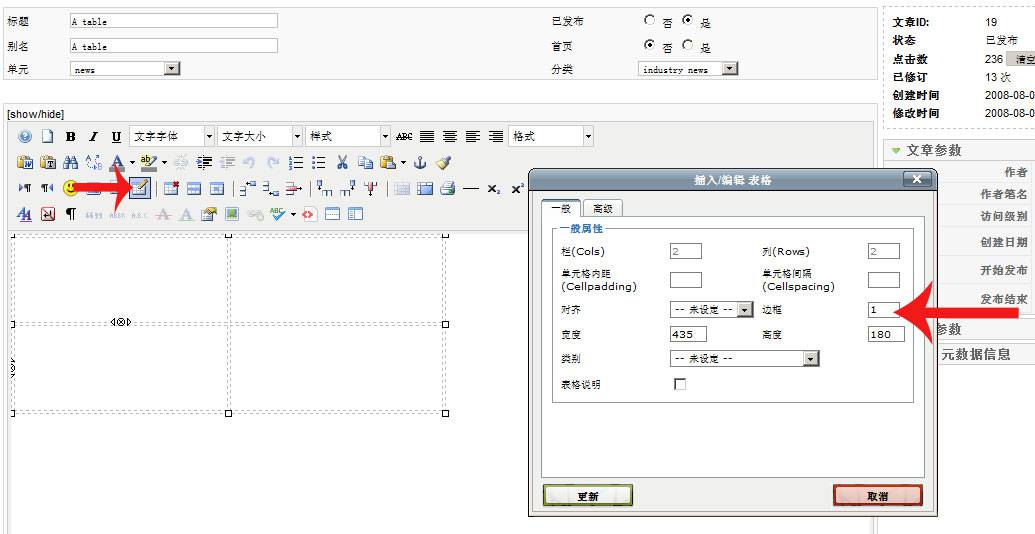The width and height of the screenshot is (1035, 534).
Task: Click 取消 cancel button
Action: coord(877,496)
